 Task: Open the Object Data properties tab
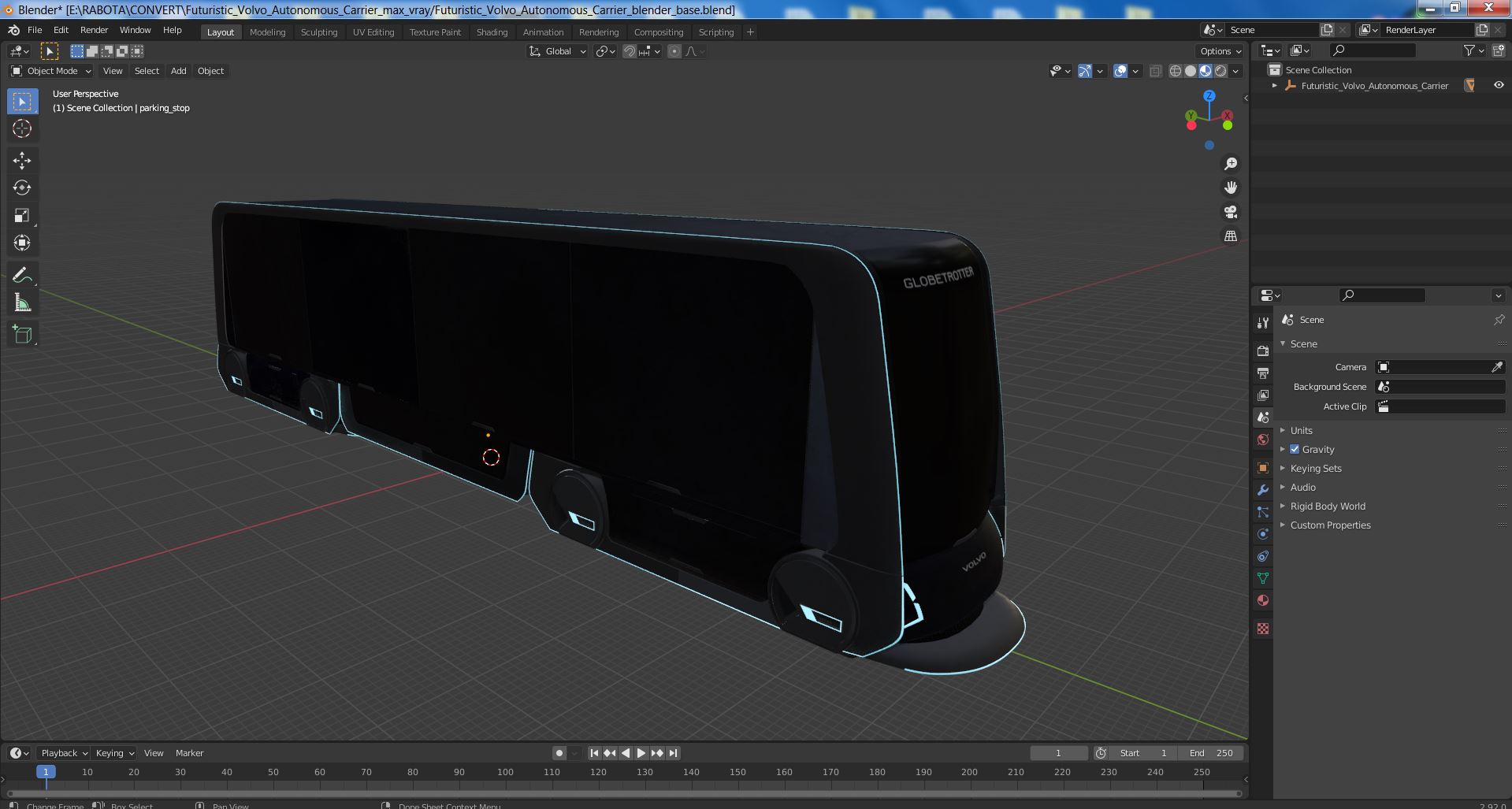(x=1263, y=578)
